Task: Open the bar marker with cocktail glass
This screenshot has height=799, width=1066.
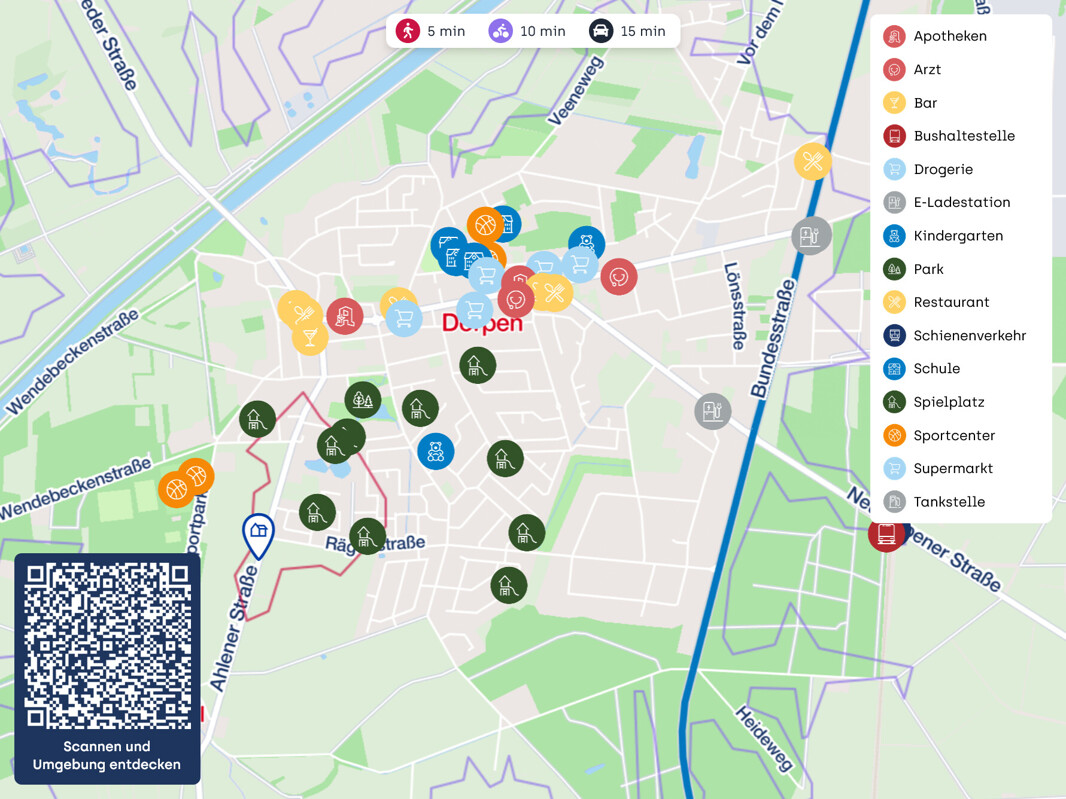Action: click(x=310, y=337)
